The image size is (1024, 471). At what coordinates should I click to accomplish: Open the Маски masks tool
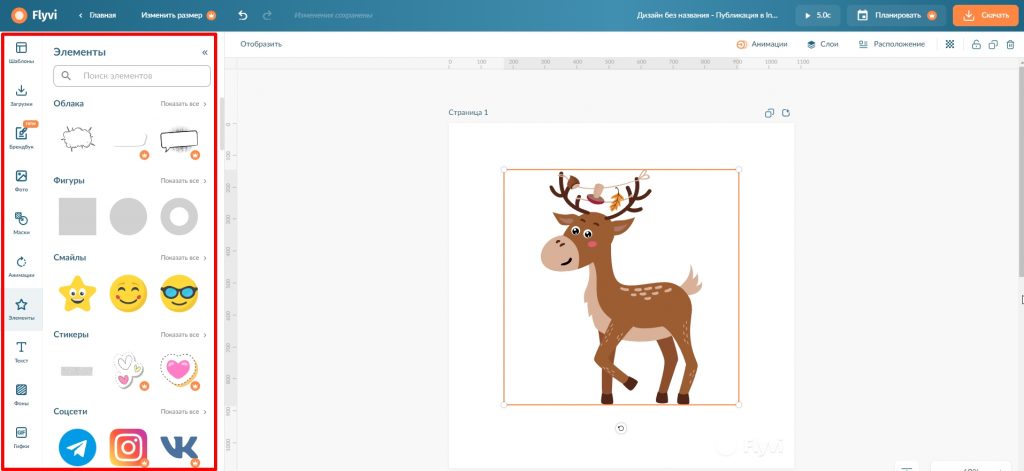(x=21, y=223)
